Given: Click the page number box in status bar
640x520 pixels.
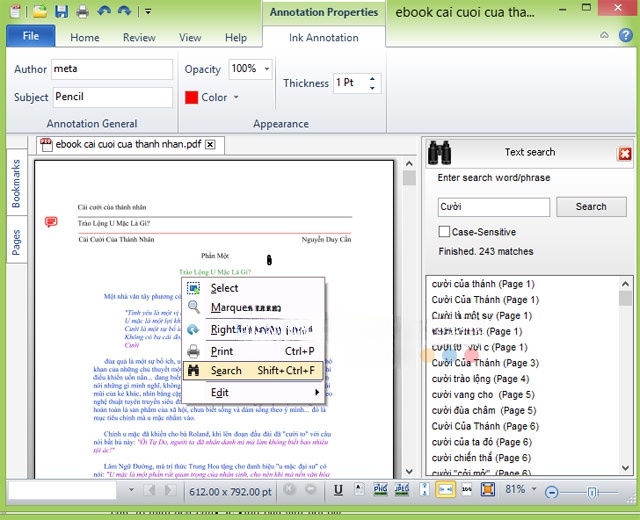Looking at the screenshot, I should point(62,490).
